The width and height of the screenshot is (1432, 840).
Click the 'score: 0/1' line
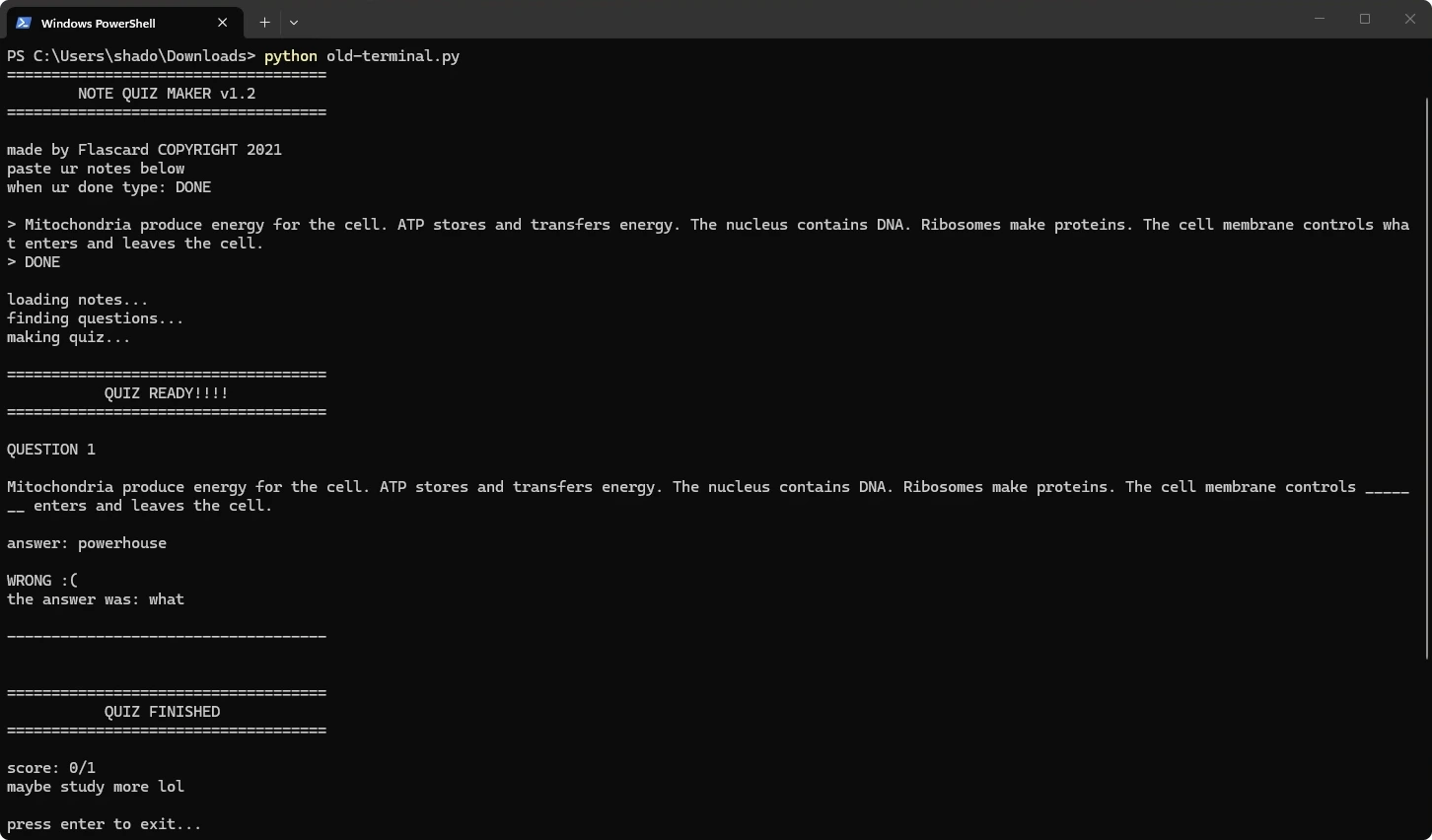(x=51, y=768)
